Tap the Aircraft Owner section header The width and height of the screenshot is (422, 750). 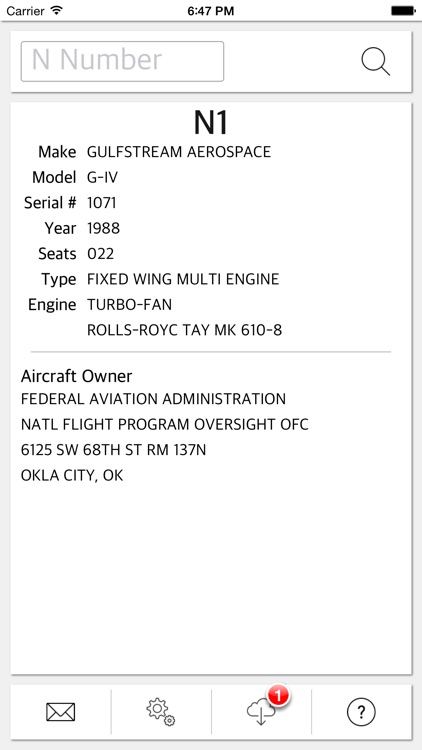(x=76, y=376)
